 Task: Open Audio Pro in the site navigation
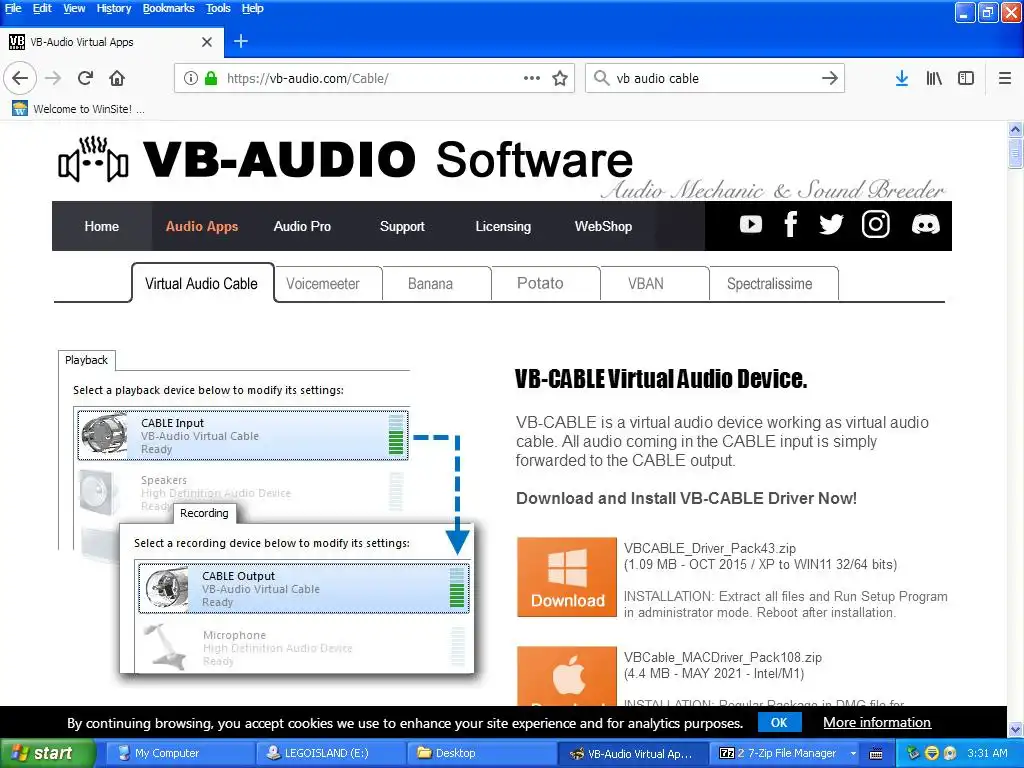pyautogui.click(x=302, y=226)
